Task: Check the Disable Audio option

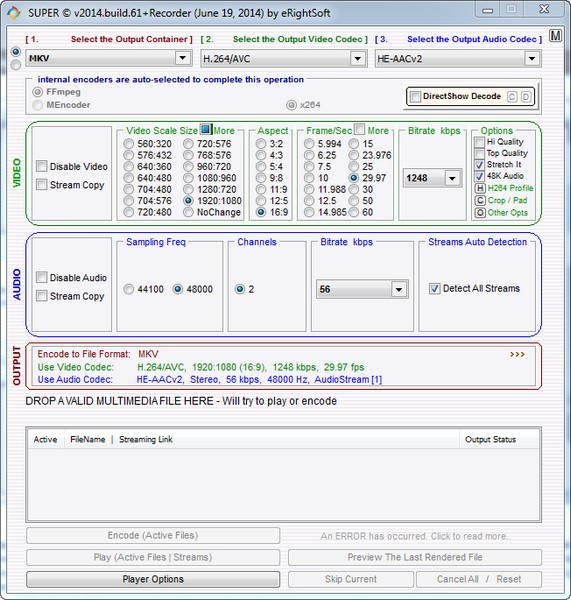Action: point(42,277)
